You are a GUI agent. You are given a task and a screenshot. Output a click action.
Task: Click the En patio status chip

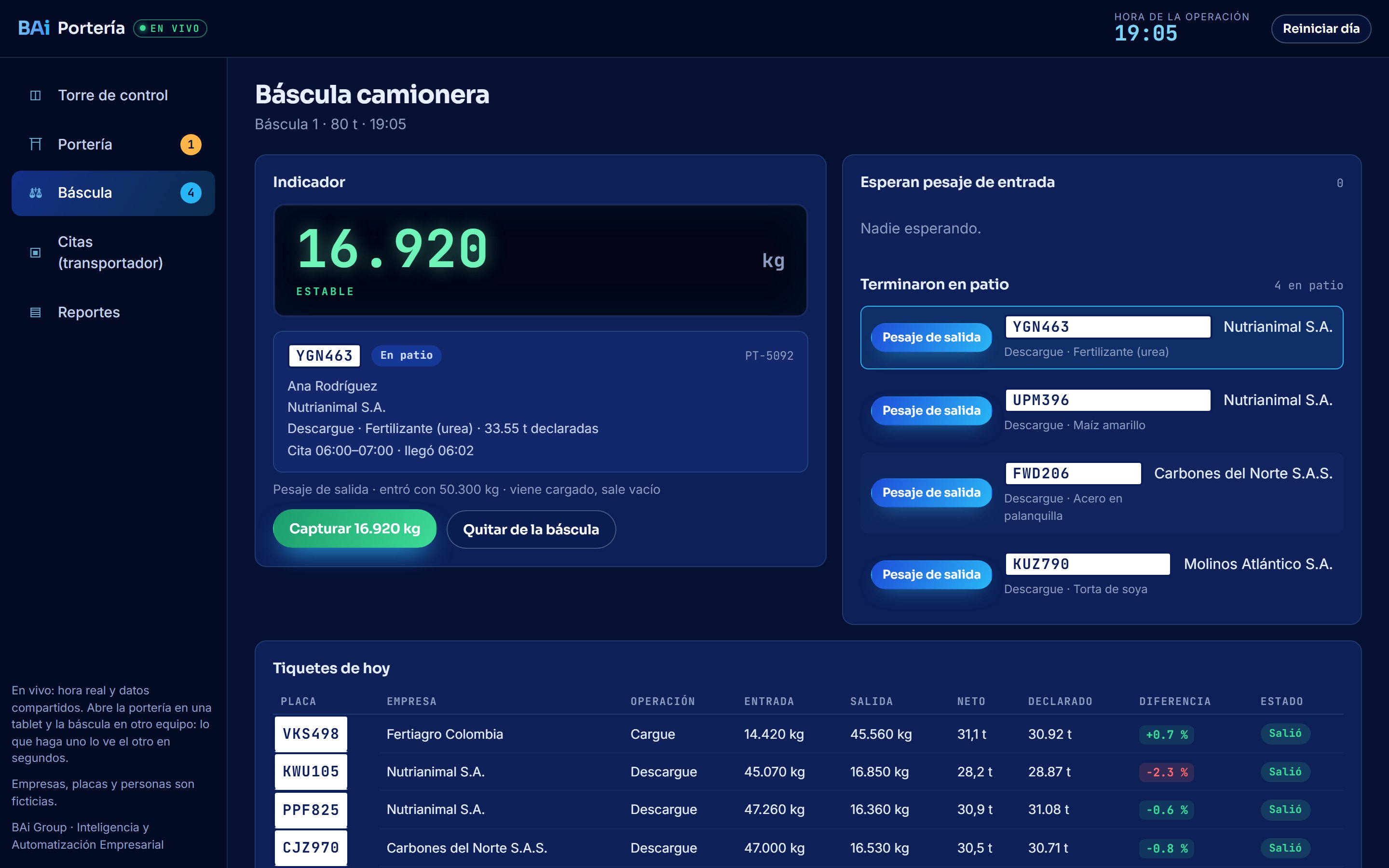407,355
